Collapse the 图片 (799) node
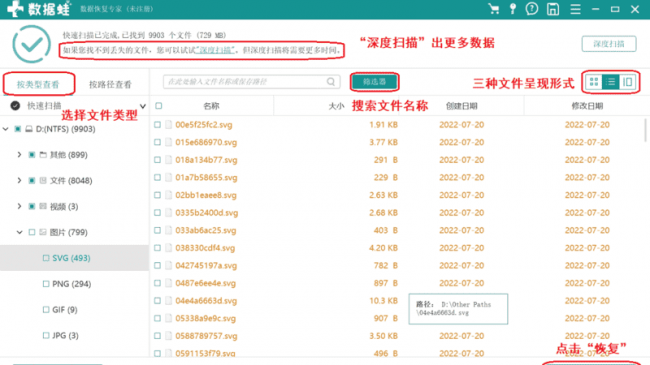Image resolution: width=650 pixels, height=365 pixels. pyautogui.click(x=19, y=232)
